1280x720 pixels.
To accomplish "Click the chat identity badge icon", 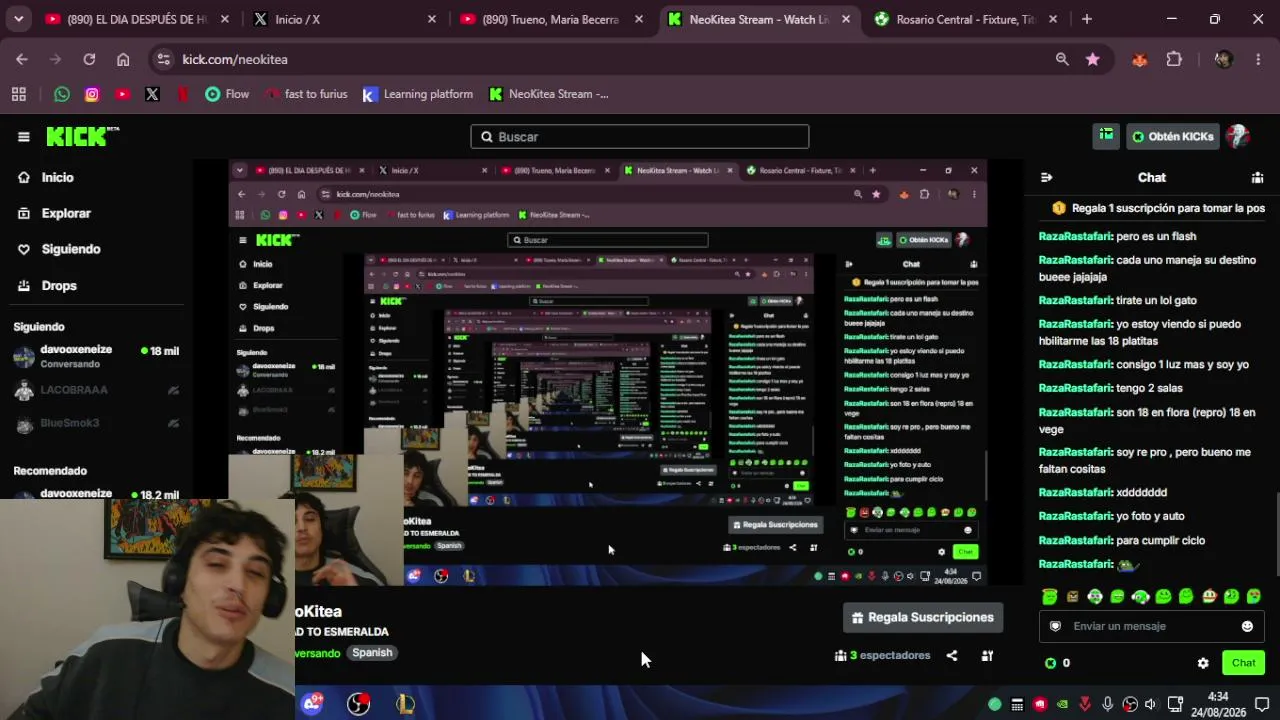I will tap(1055, 626).
